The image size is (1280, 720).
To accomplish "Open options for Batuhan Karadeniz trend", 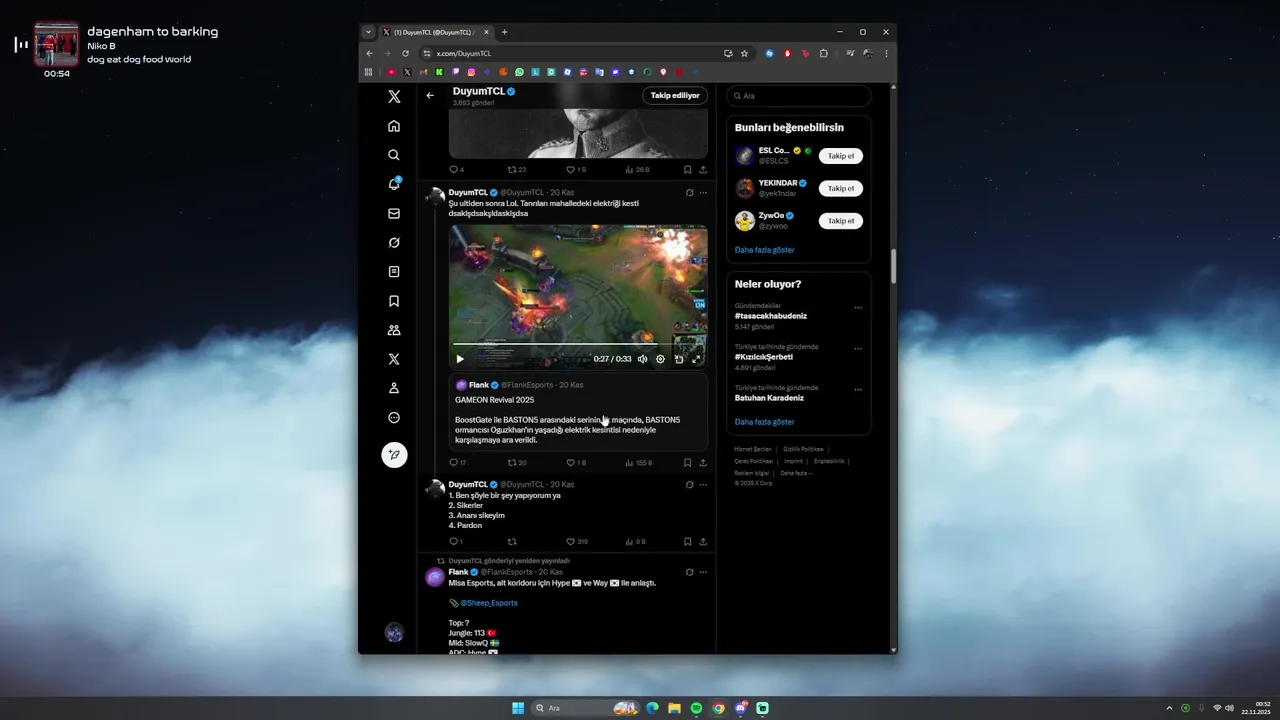I will (858, 390).
